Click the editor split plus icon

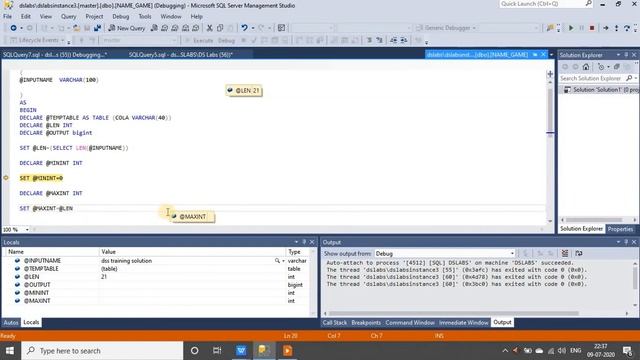[550, 74]
